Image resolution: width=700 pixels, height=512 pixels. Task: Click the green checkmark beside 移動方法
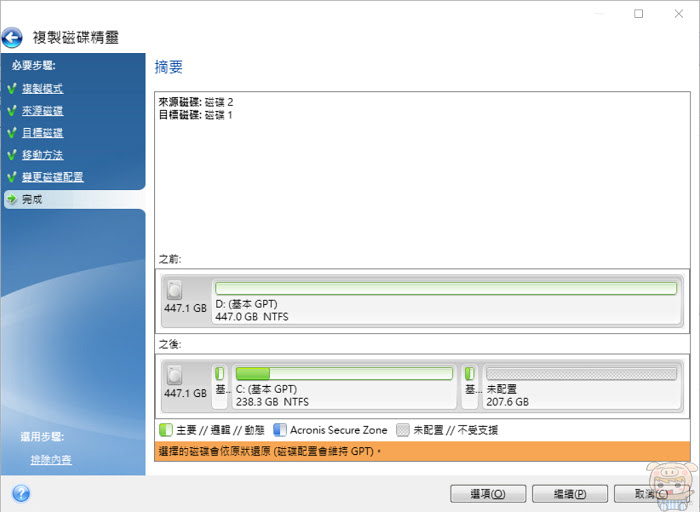[x=12, y=155]
